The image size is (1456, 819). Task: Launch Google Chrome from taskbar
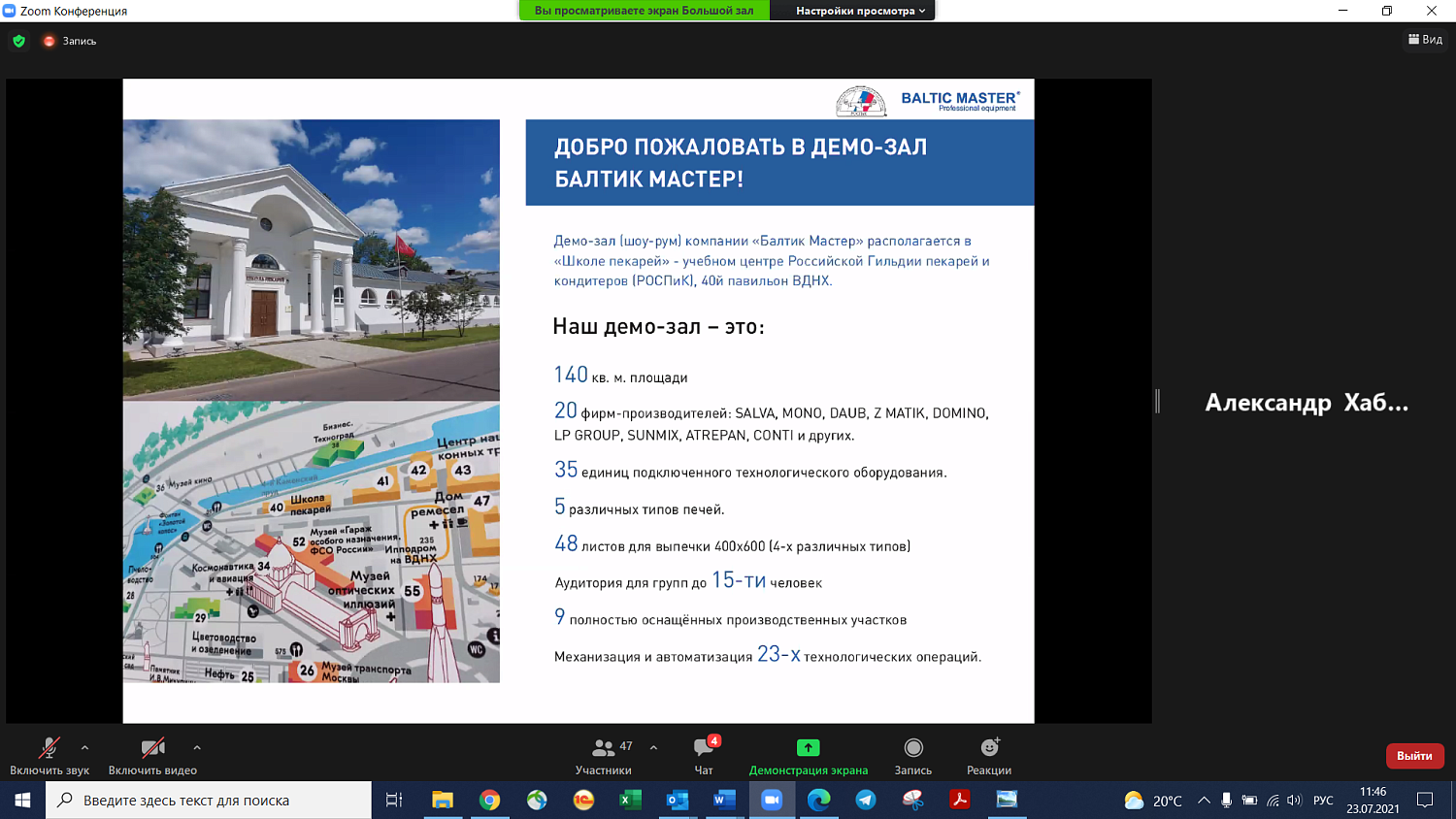pyautogui.click(x=490, y=801)
